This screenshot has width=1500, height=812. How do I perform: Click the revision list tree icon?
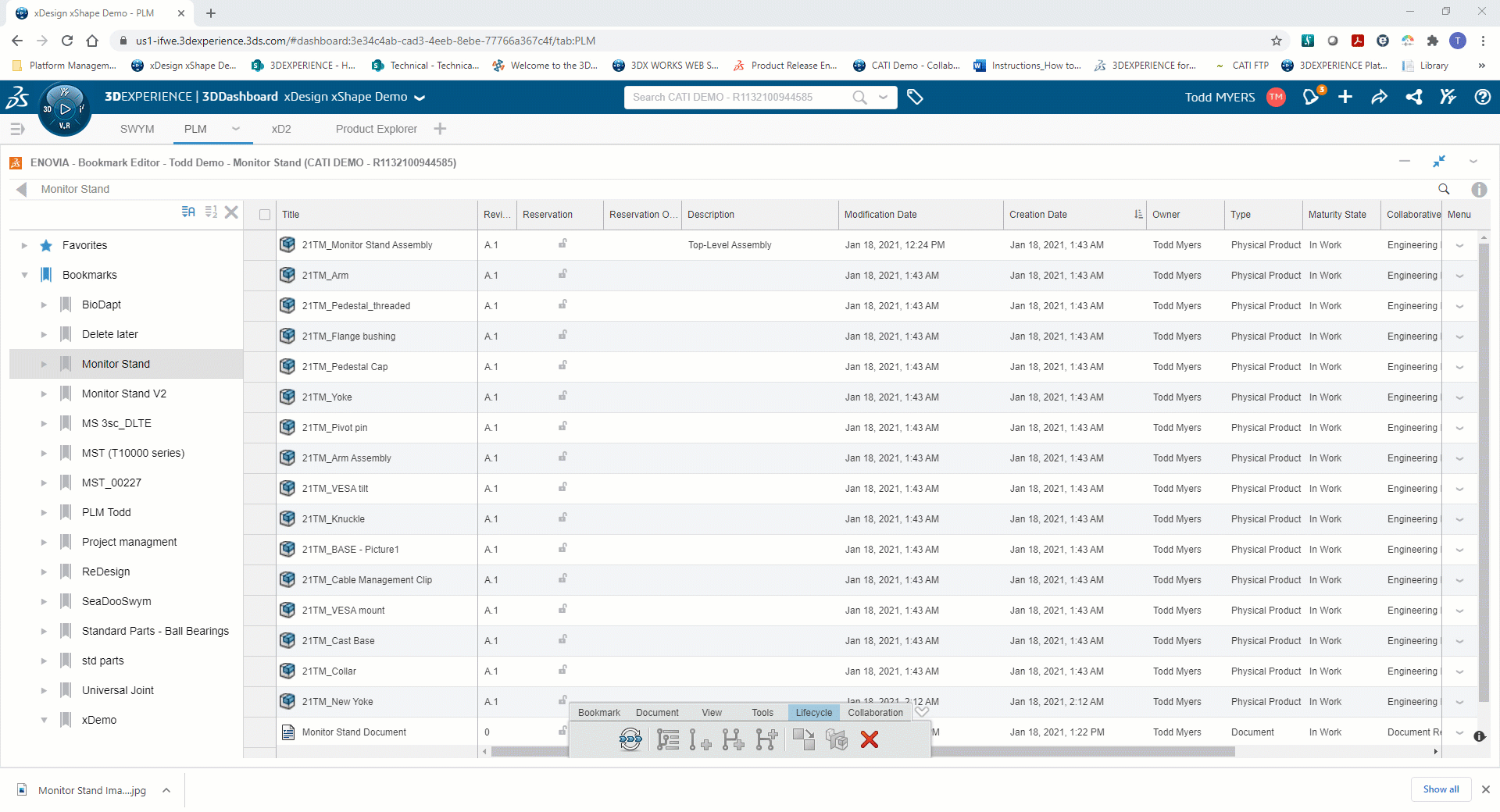[x=667, y=739]
